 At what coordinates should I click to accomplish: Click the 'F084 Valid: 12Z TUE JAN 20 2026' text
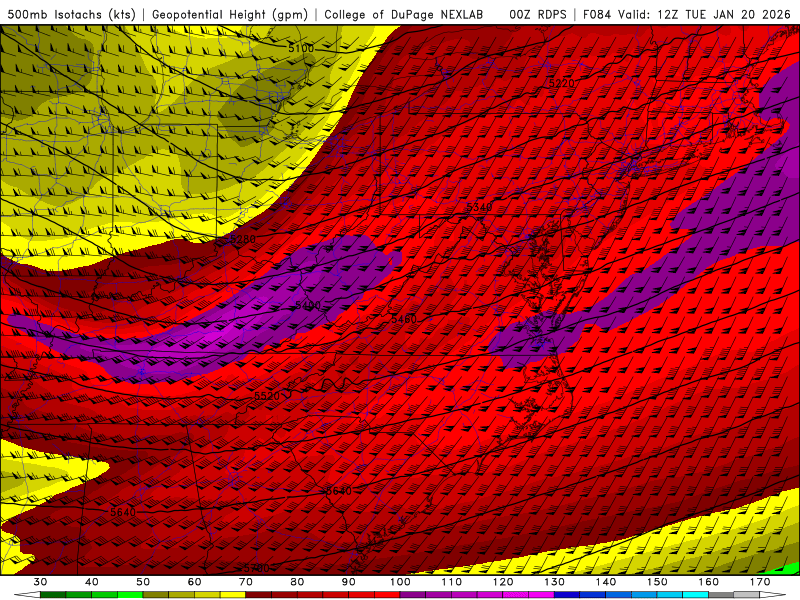pyautogui.click(x=687, y=14)
